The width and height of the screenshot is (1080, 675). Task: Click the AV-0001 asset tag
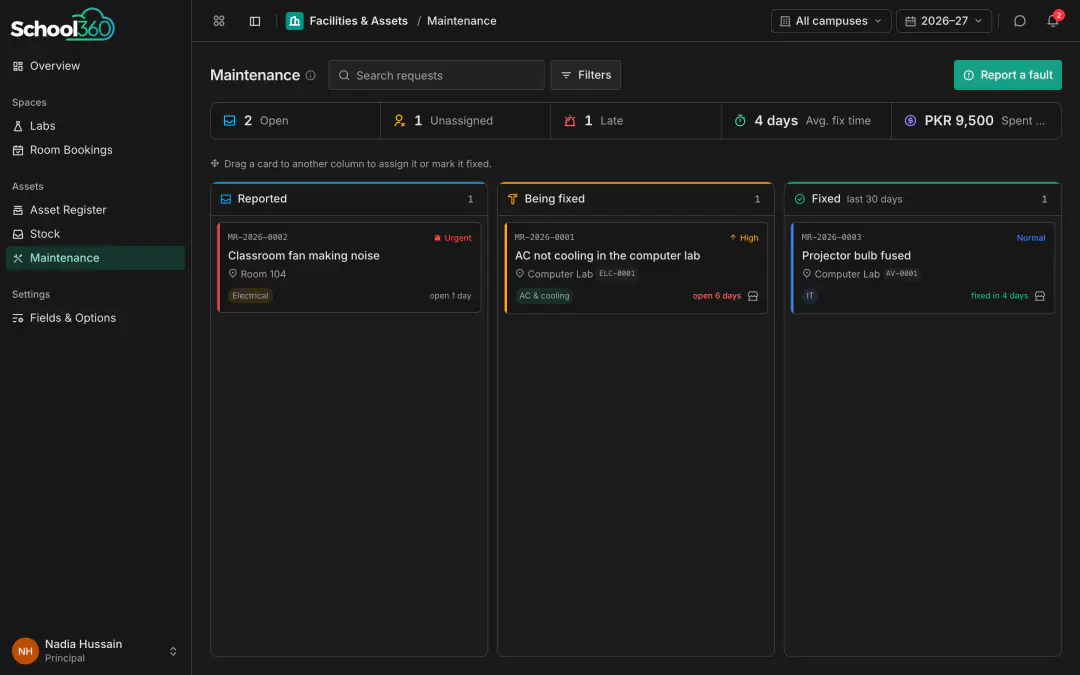(902, 273)
